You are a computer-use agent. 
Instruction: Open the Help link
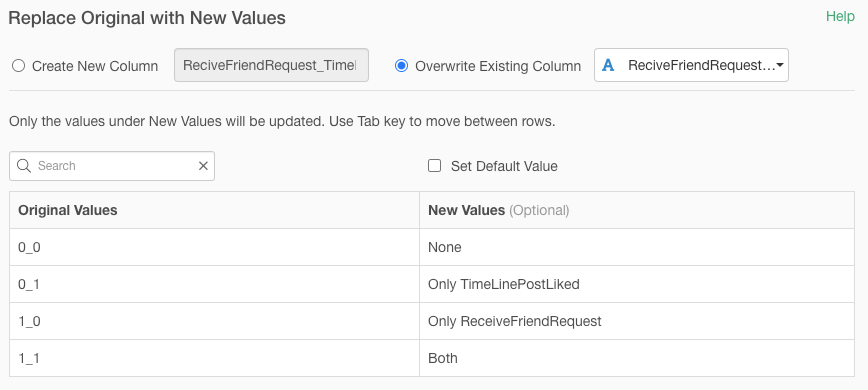click(840, 17)
